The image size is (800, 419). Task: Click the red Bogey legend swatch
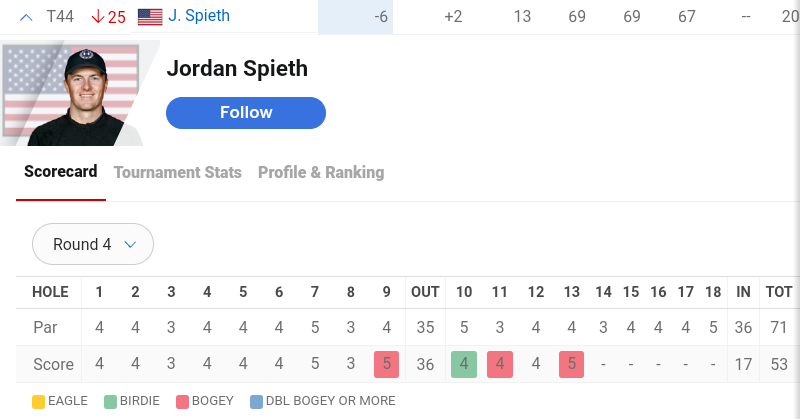tap(183, 401)
